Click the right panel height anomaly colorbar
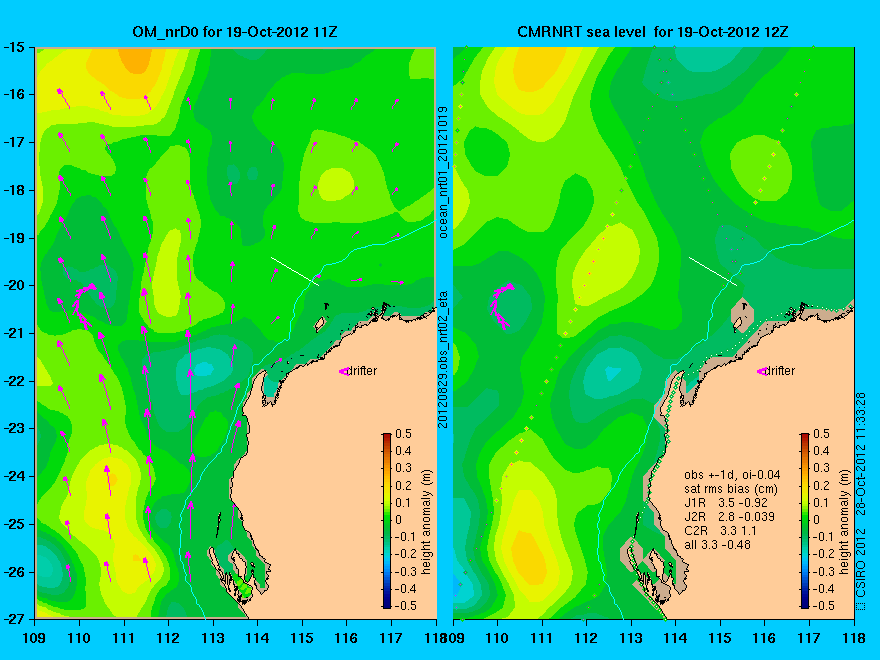The width and height of the screenshot is (880, 660). [805, 520]
